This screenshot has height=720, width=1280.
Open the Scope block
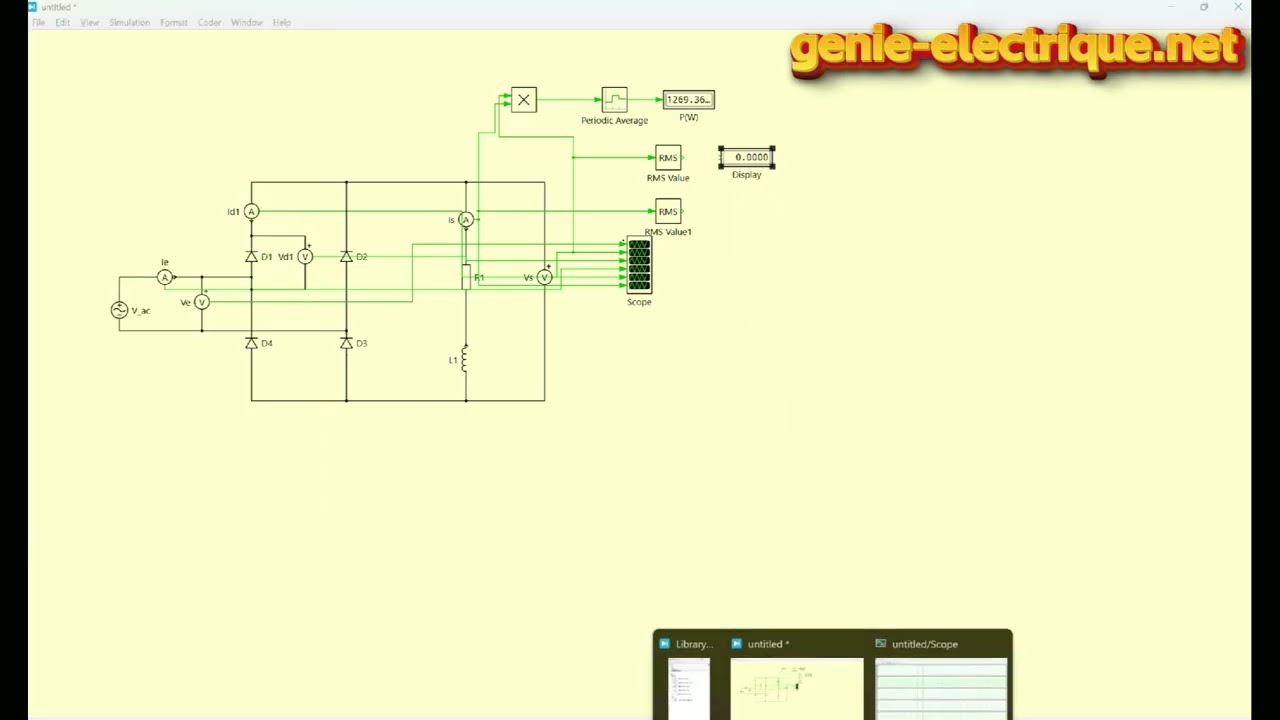coord(639,266)
